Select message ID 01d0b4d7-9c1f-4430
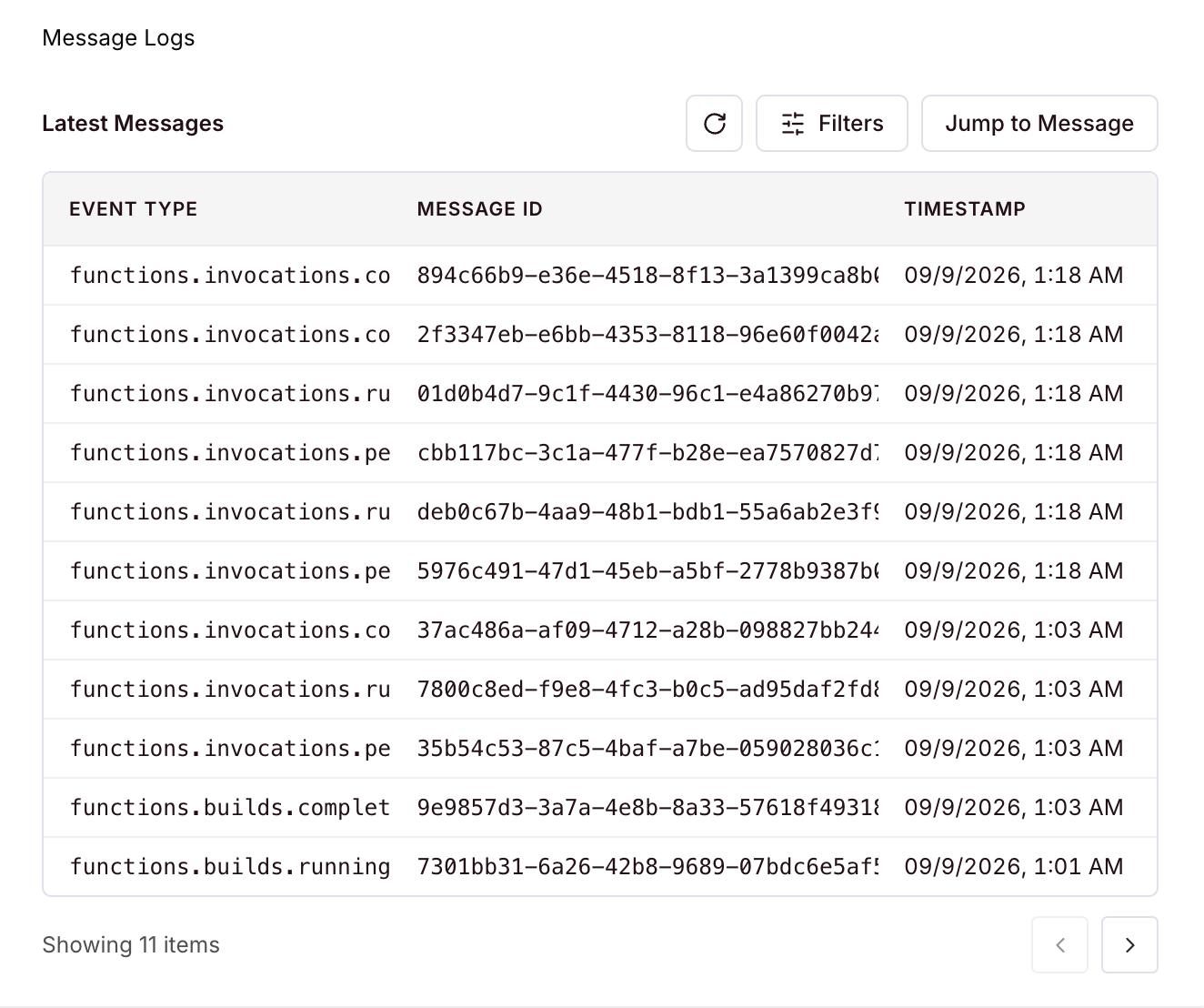This screenshot has height=1008, width=1204. tap(648, 393)
